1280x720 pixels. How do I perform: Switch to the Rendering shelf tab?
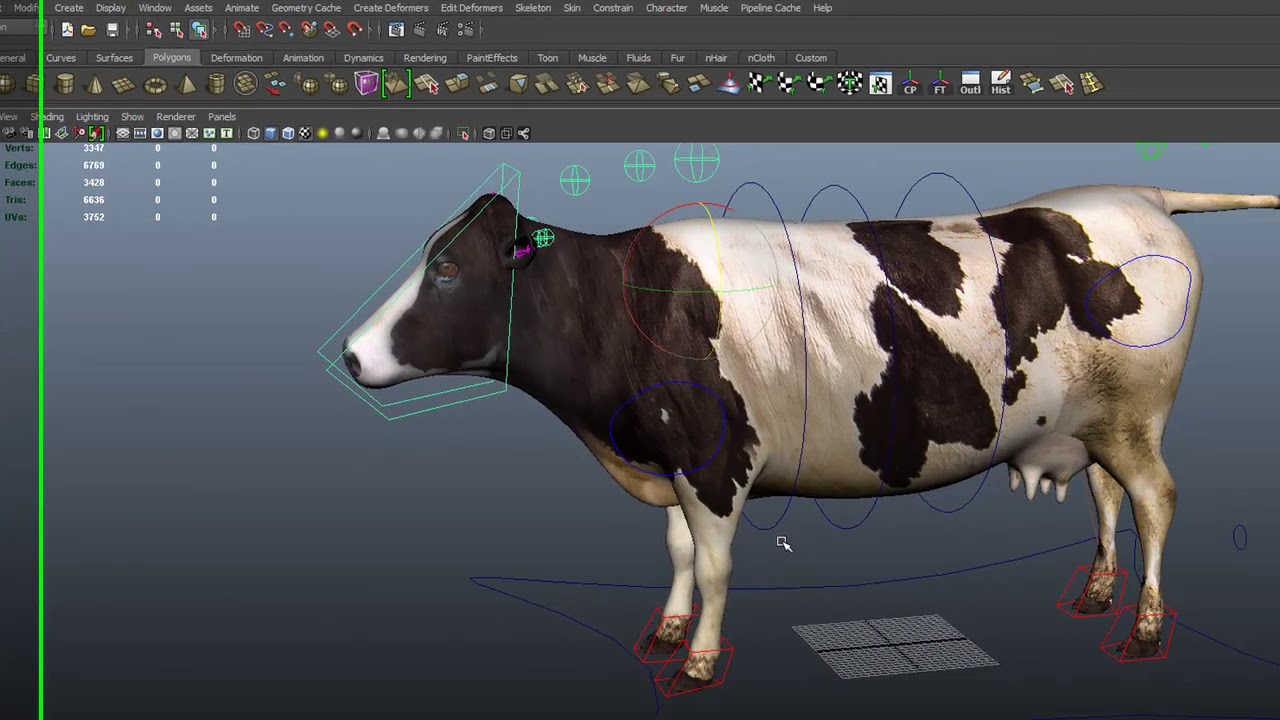pos(425,58)
